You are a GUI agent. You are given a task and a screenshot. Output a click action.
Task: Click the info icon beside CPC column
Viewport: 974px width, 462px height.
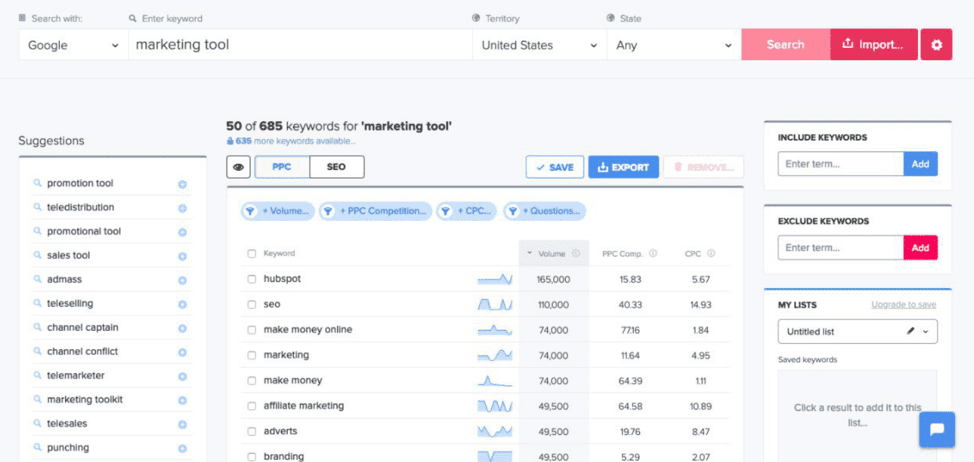click(710, 254)
